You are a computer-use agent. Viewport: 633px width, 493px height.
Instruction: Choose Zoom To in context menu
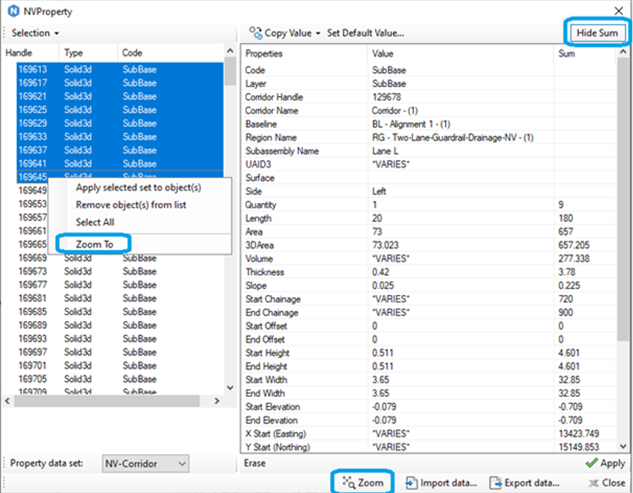(94, 244)
